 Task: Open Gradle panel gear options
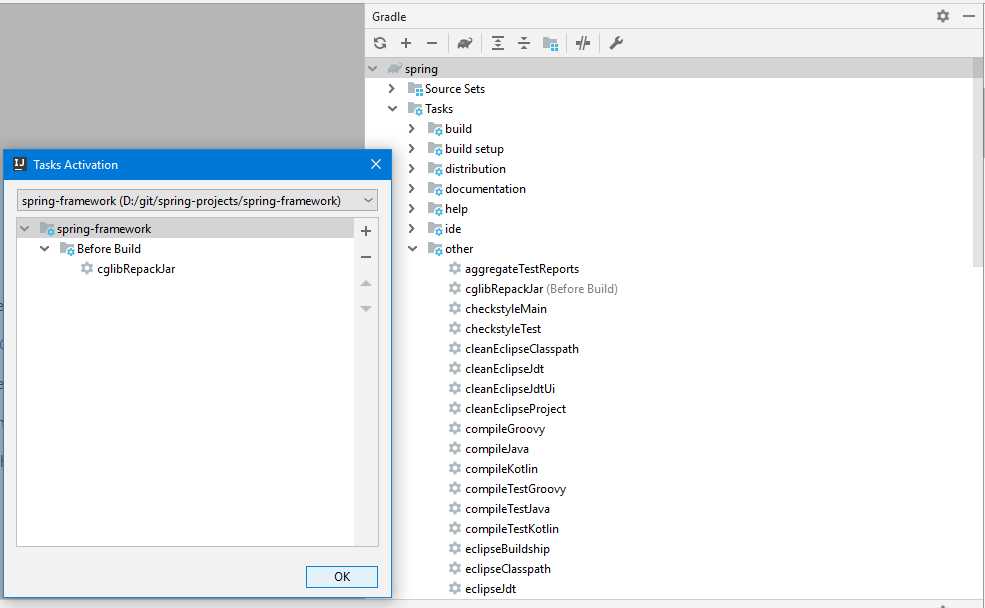(943, 16)
